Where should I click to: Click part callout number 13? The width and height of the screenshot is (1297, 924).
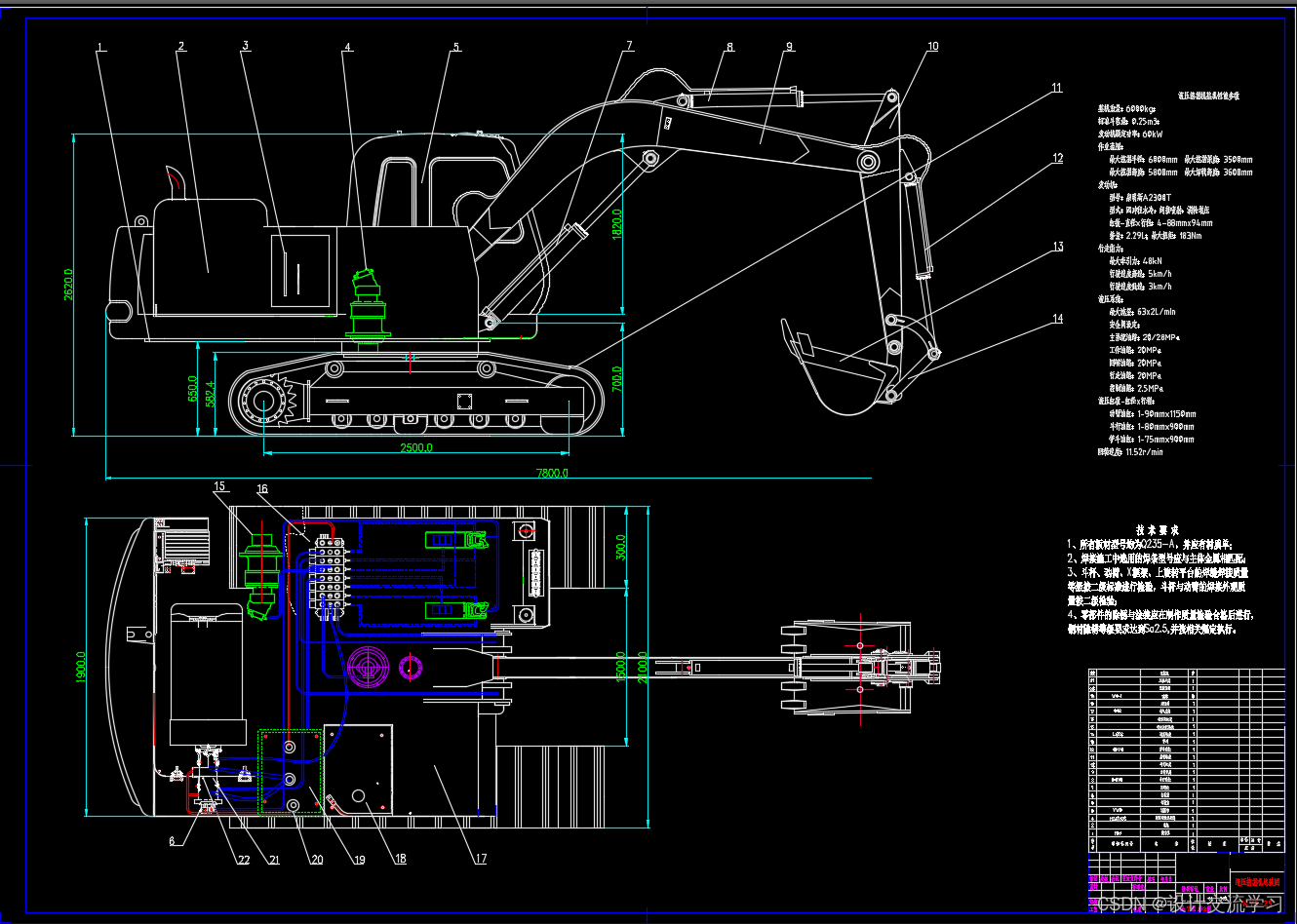tap(1058, 247)
